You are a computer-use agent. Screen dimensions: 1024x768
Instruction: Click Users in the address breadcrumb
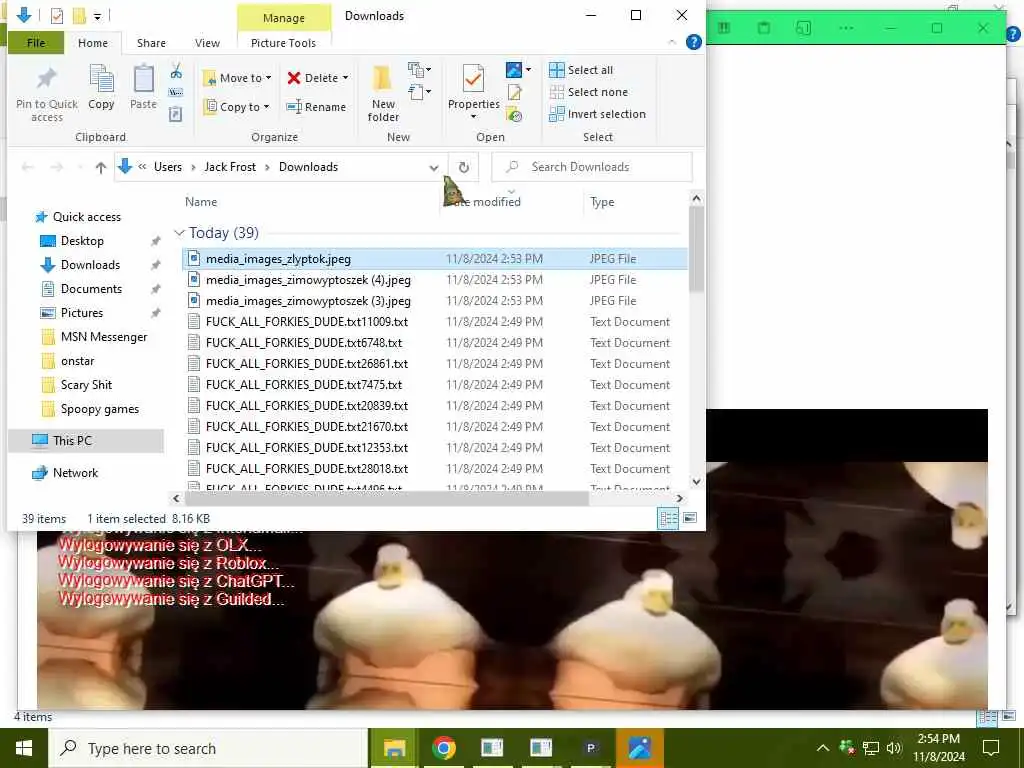coord(168,167)
